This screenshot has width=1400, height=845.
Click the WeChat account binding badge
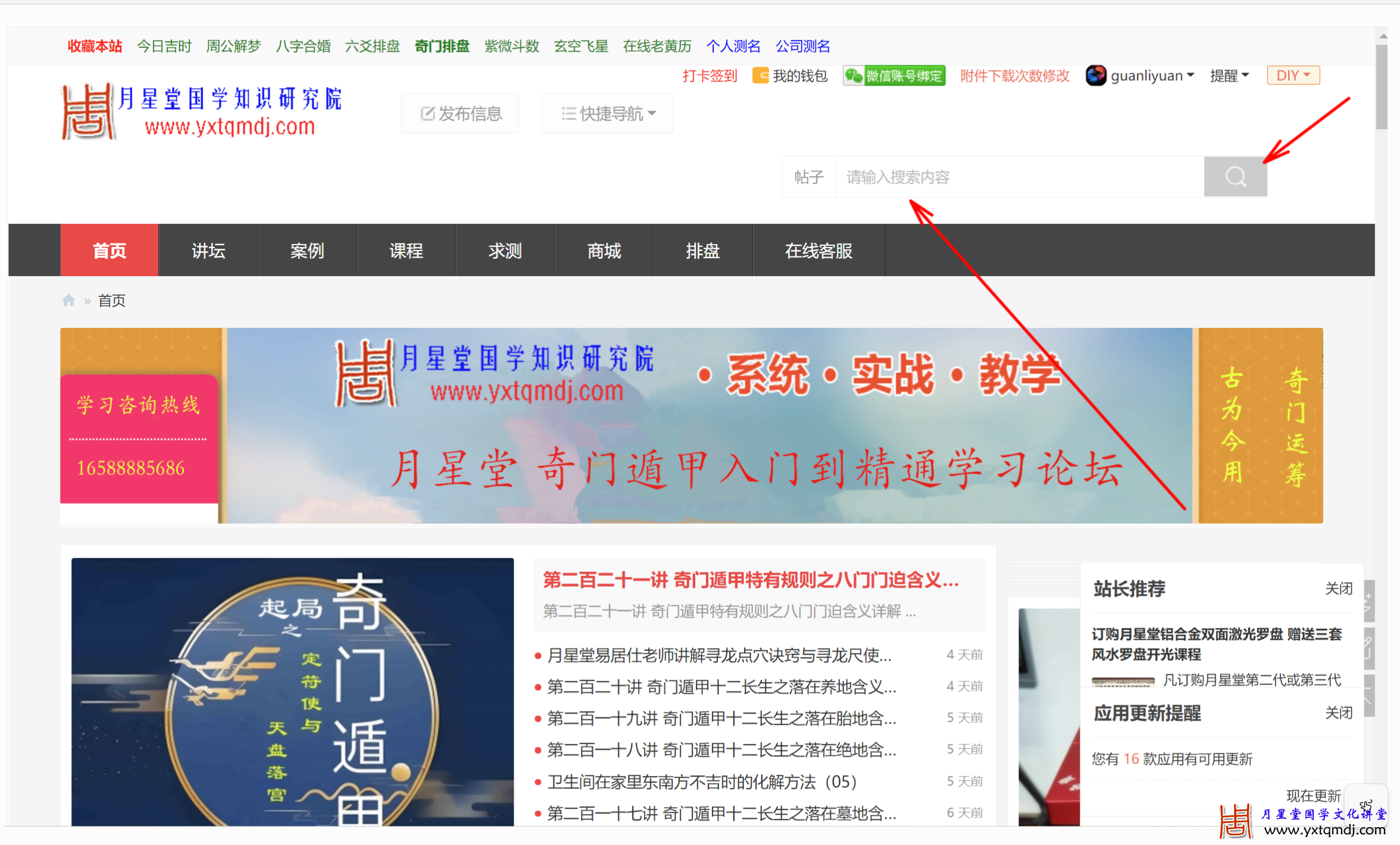coord(893,76)
